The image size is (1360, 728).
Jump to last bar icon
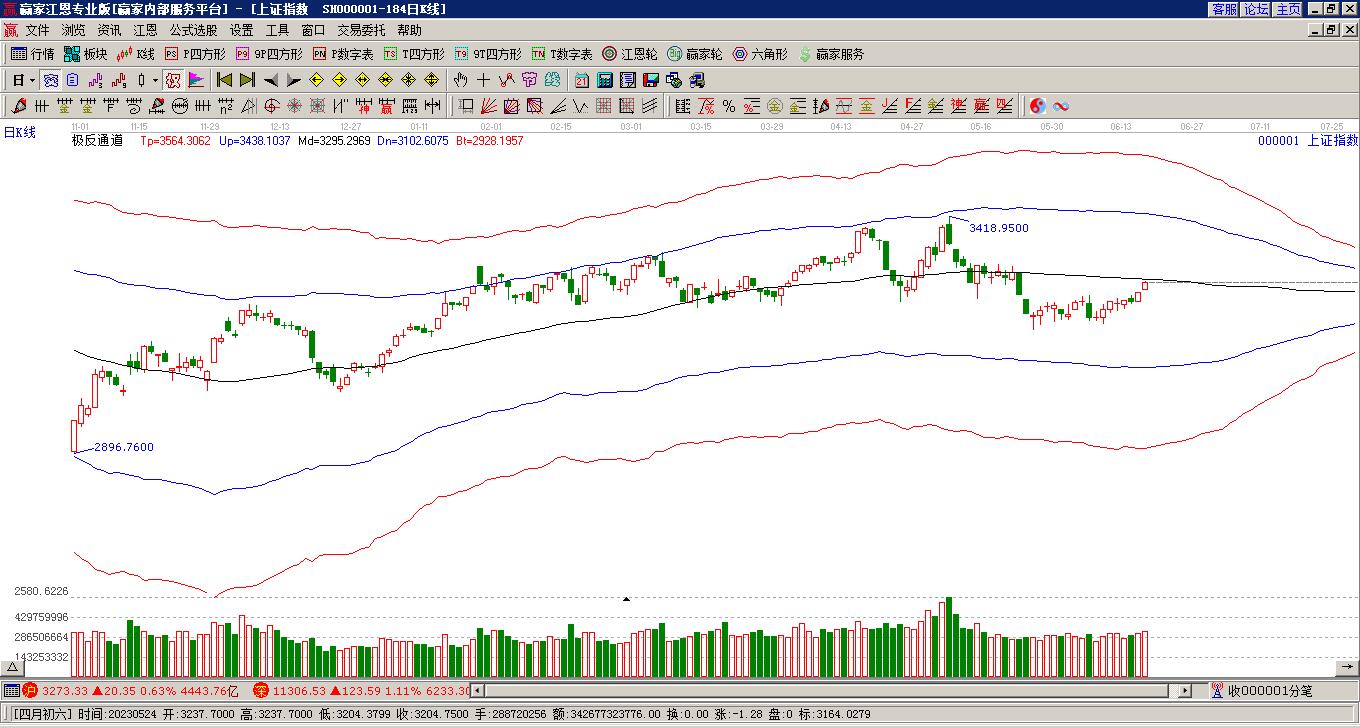[247, 80]
